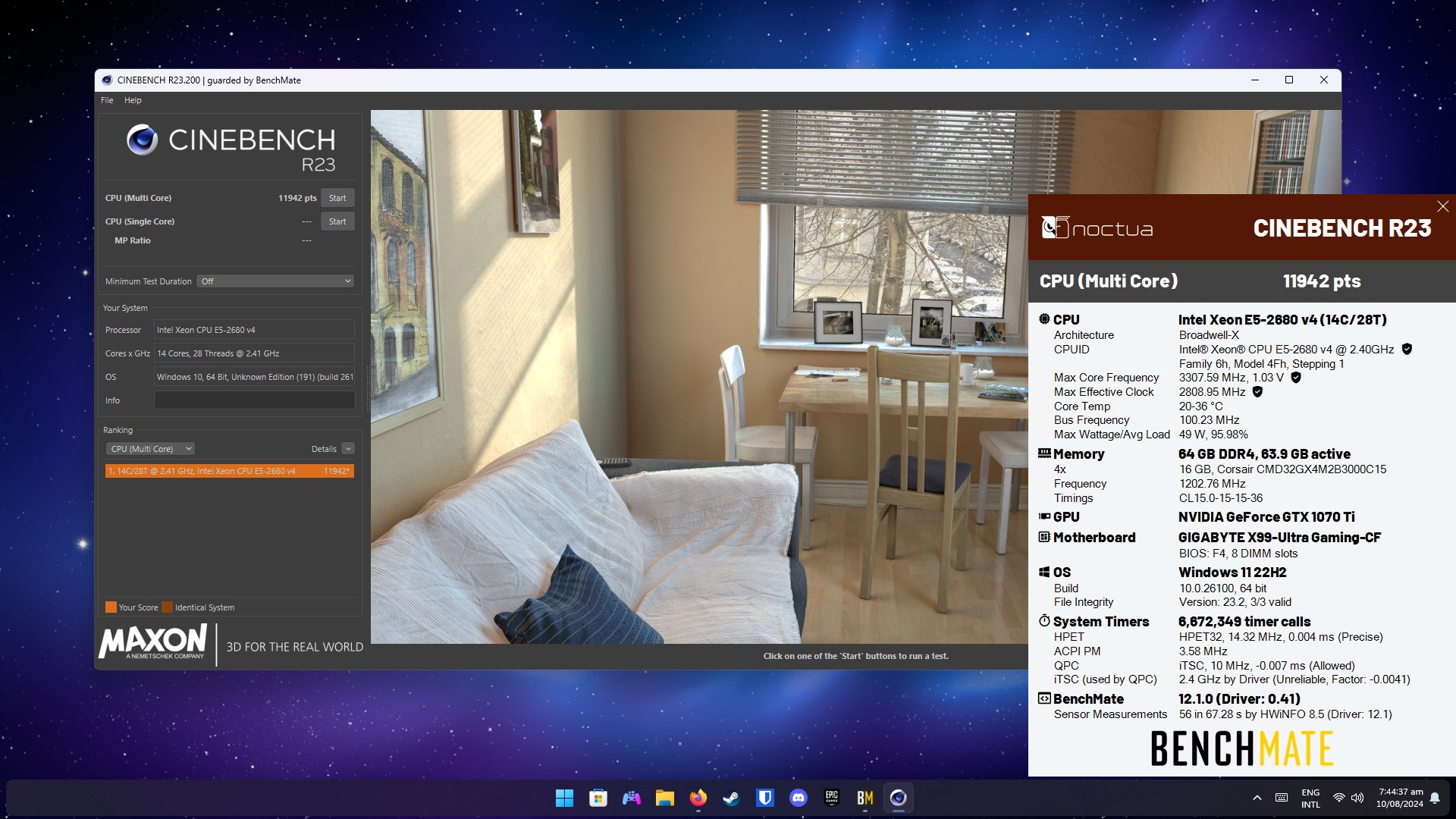This screenshot has width=1456, height=819.
Task: Click the Max Effective Clock verified shield
Action: coord(1257,391)
